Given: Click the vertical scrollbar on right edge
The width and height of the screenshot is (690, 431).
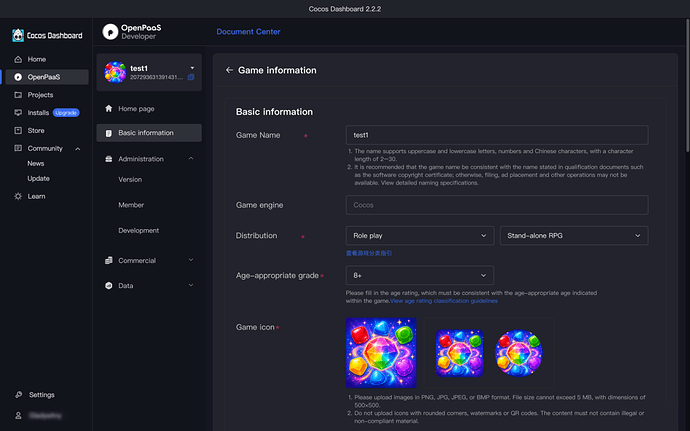Looking at the screenshot, I should point(687,86).
